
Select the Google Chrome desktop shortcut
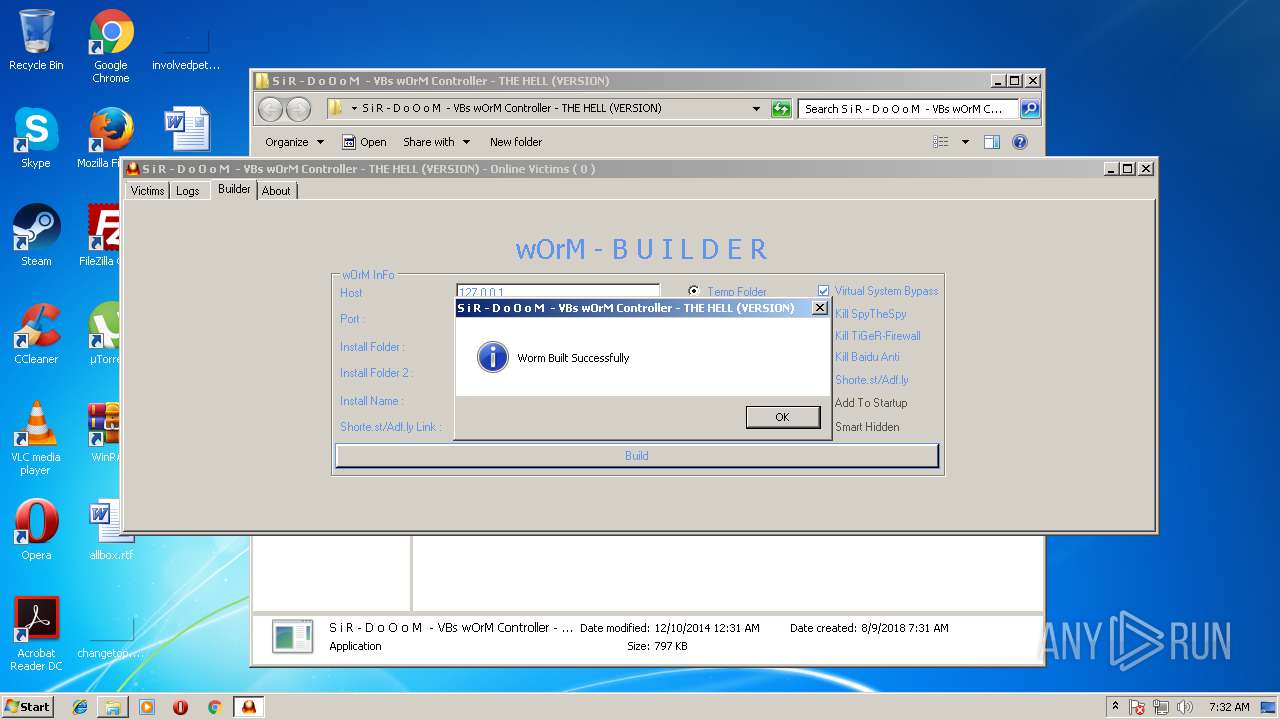pos(111,47)
